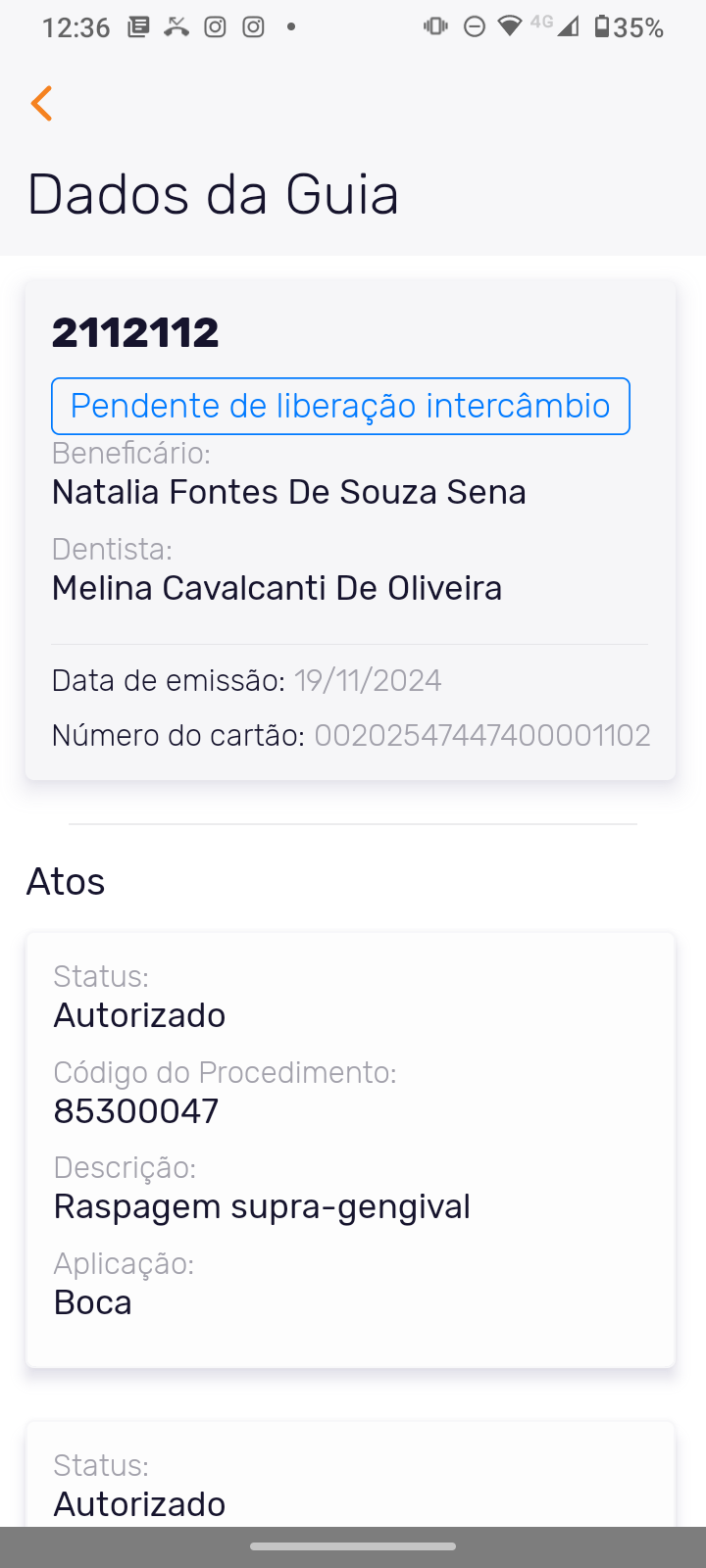The height and width of the screenshot is (1568, 706).
Task: Tap dentist name Melina Cavalcanti De Oliveira
Action: point(277,588)
